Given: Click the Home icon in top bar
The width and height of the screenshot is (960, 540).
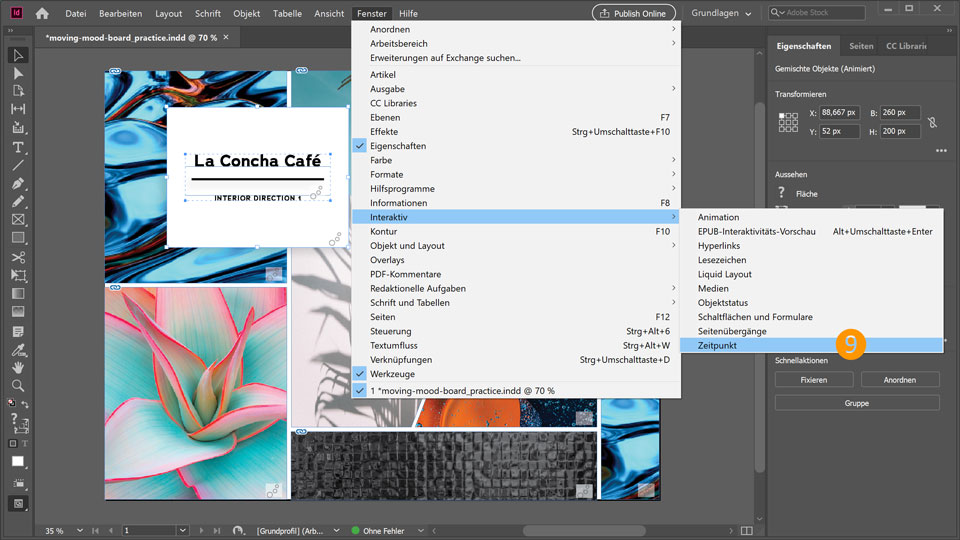Looking at the screenshot, I should click(42, 13).
